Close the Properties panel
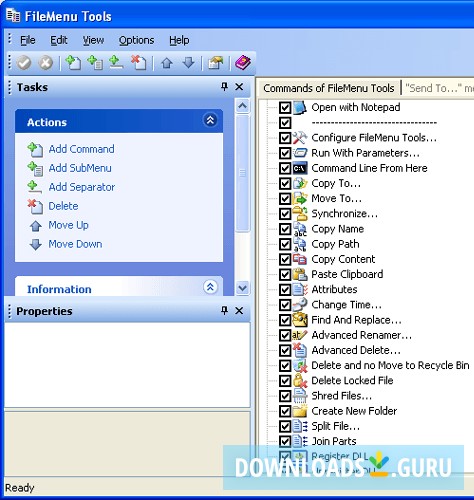 [239, 311]
